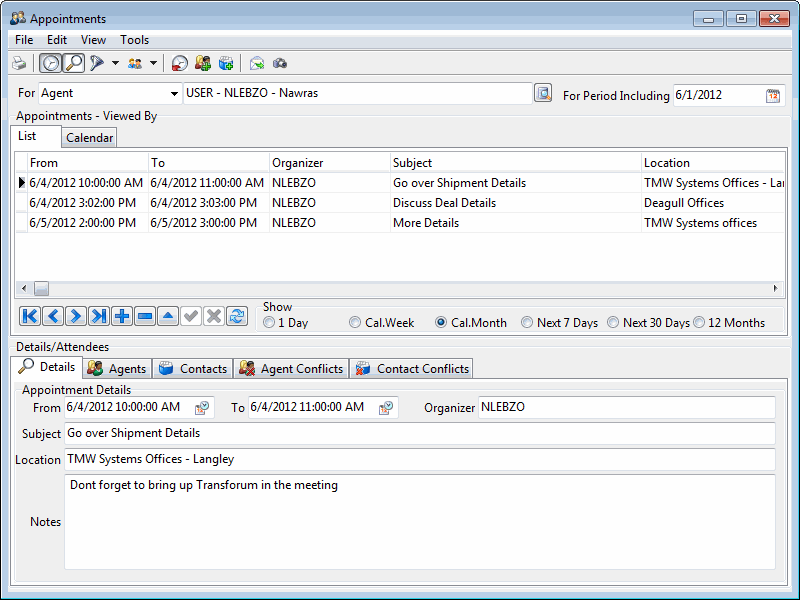Screen dimensions: 800x600
Task: Click the camera icon in the toolbar
Action: point(281,63)
